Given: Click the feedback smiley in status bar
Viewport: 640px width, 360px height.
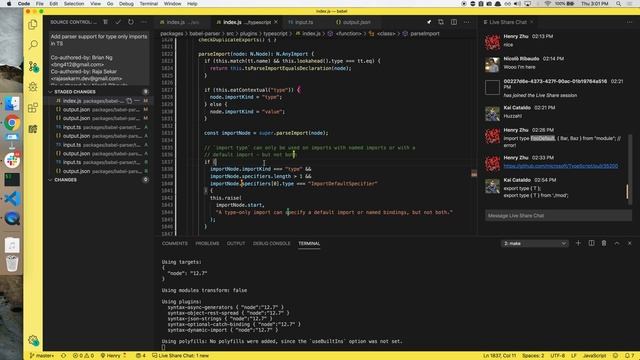Looking at the screenshot, I should (x=616, y=356).
